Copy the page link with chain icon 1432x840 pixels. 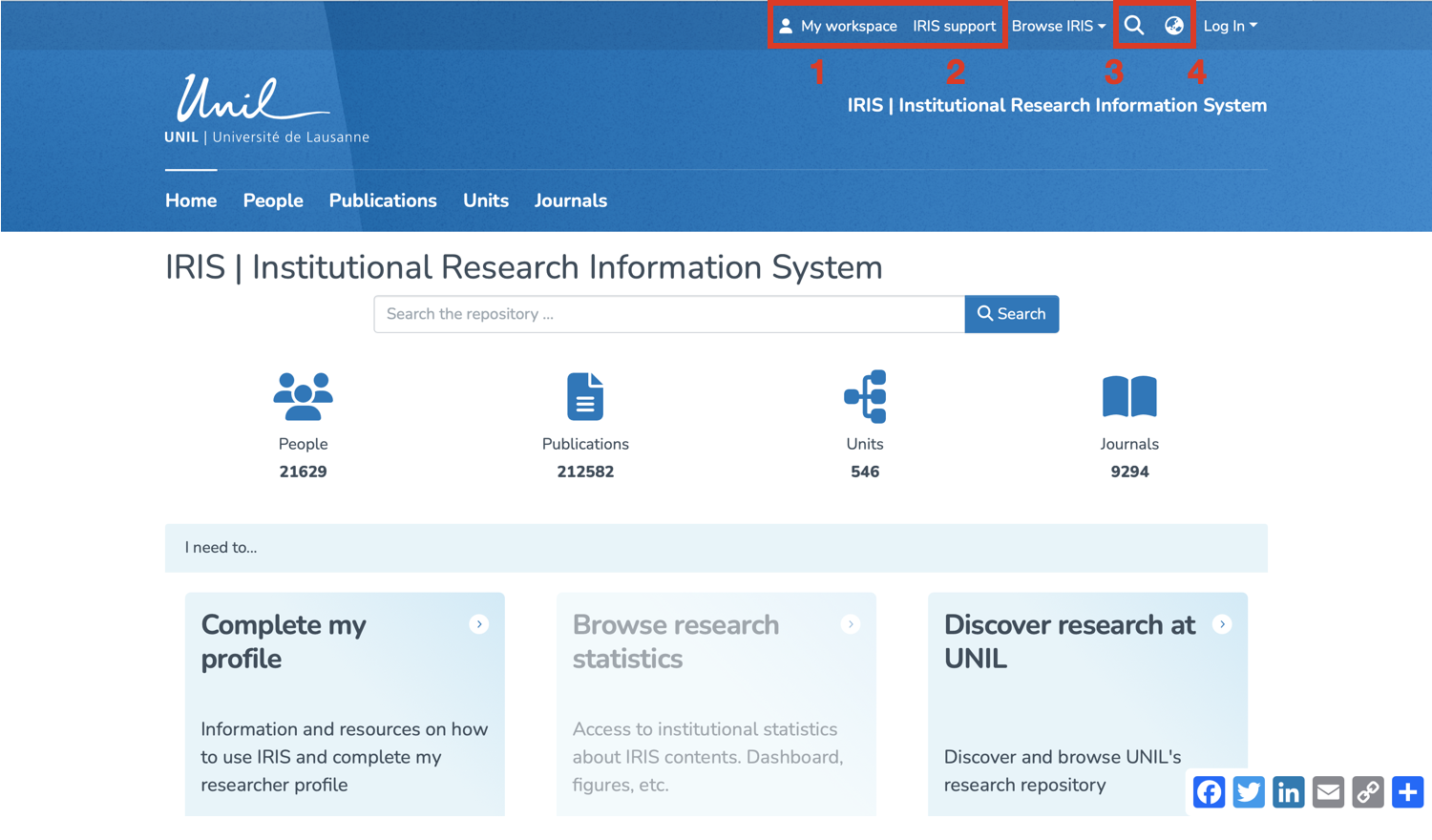click(x=1367, y=792)
